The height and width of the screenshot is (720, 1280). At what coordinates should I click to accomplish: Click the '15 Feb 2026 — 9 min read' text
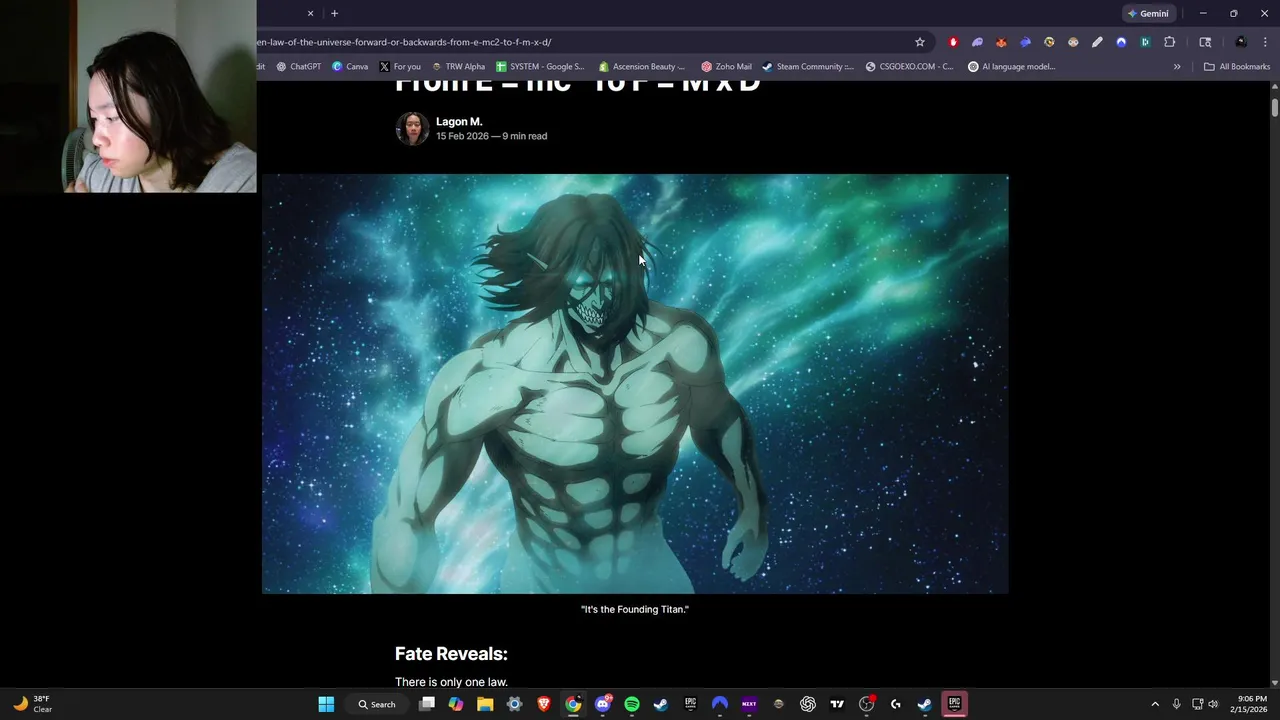[x=491, y=136]
